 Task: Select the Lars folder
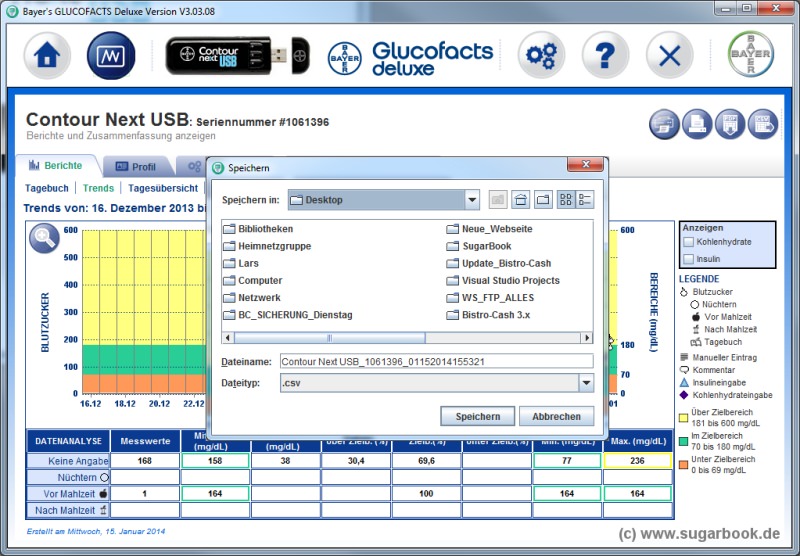[241, 264]
